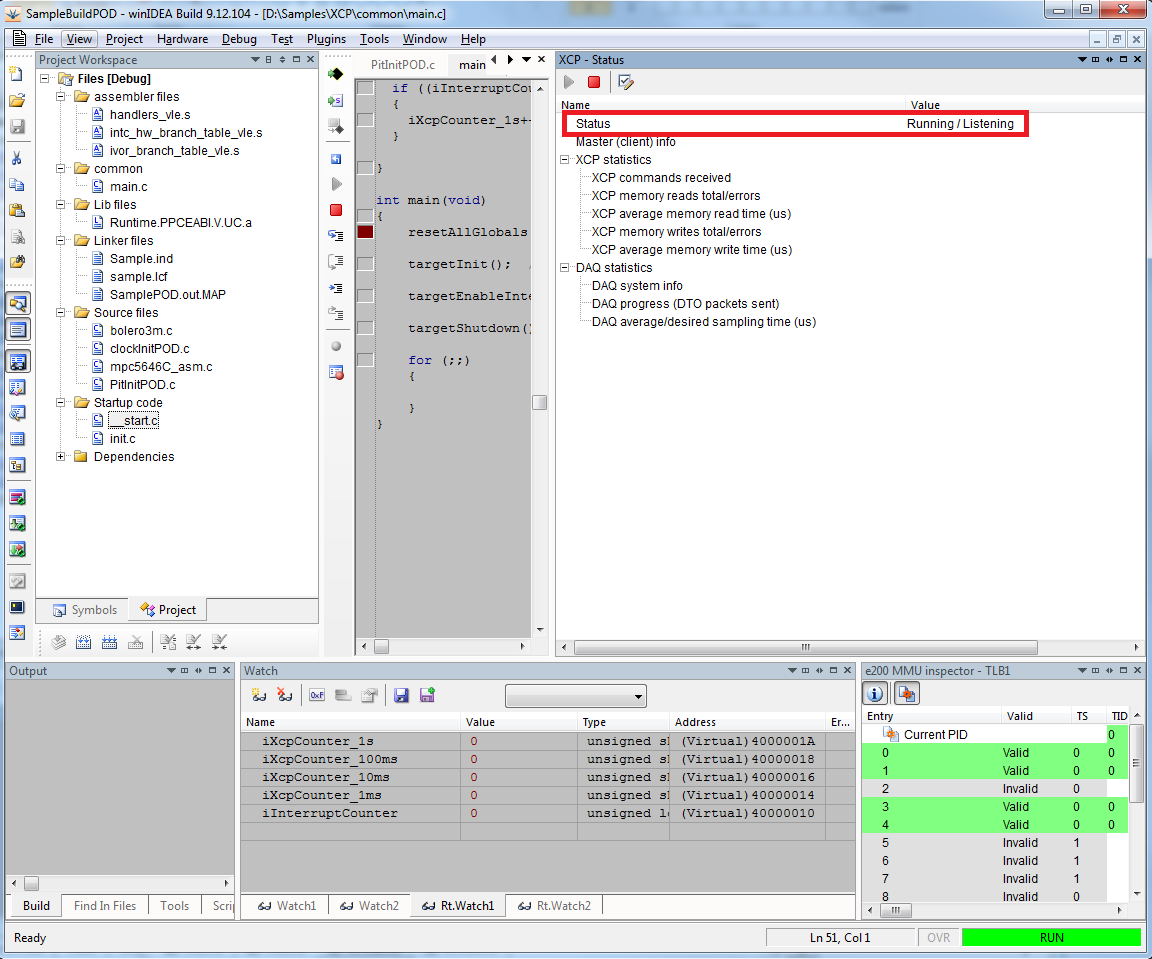Toggle breakpoint box beside the for (;;) line
The width and height of the screenshot is (1152, 959).
click(365, 360)
